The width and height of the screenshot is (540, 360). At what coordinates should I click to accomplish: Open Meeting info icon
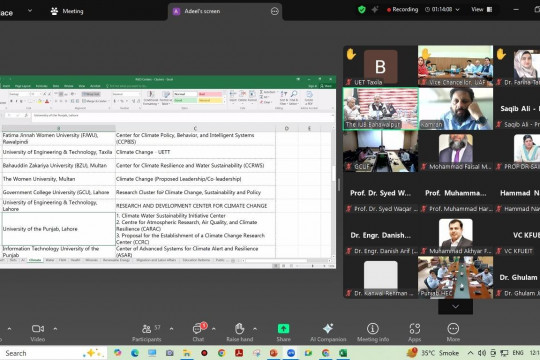(x=373, y=329)
